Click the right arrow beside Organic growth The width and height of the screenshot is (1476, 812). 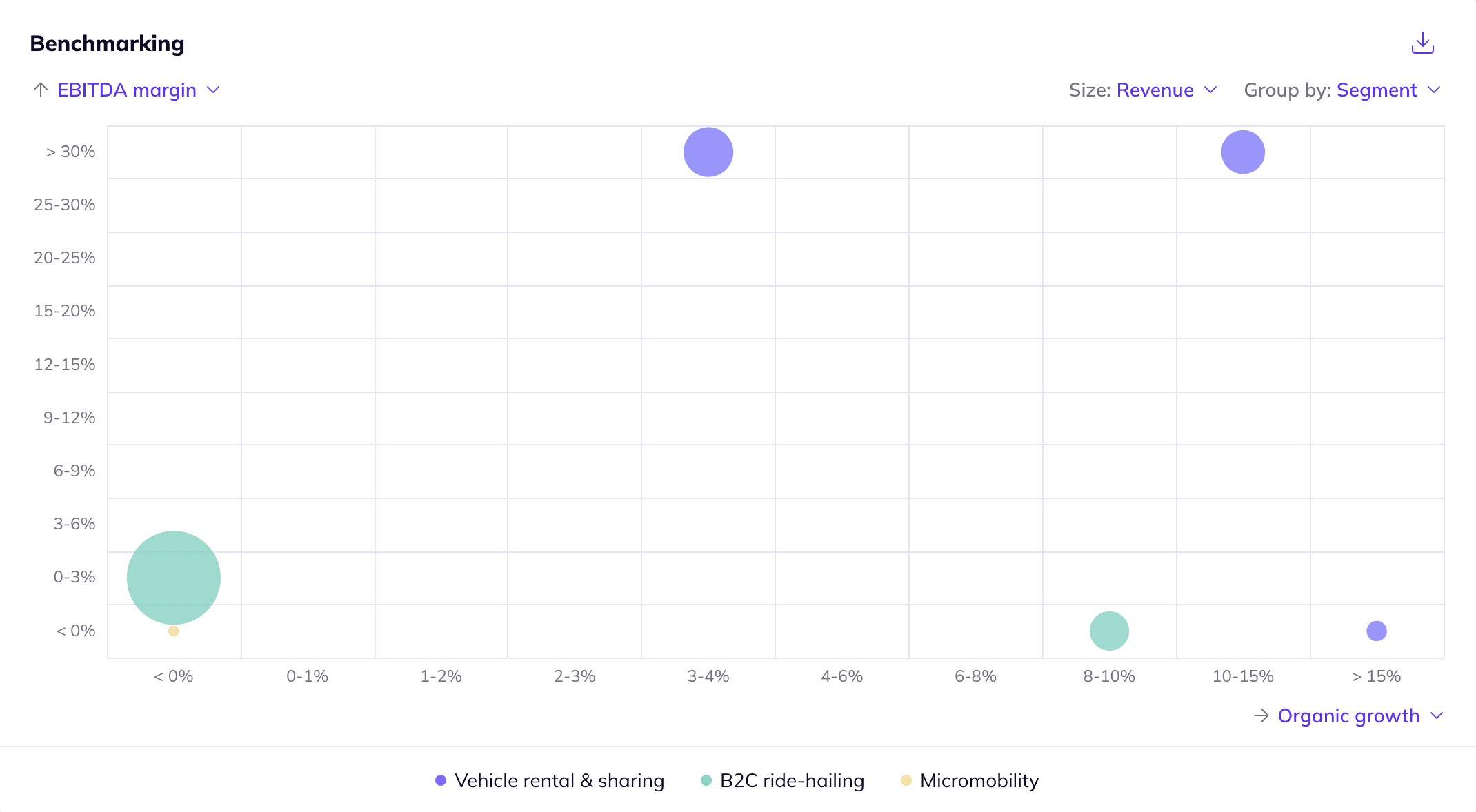click(x=1261, y=715)
